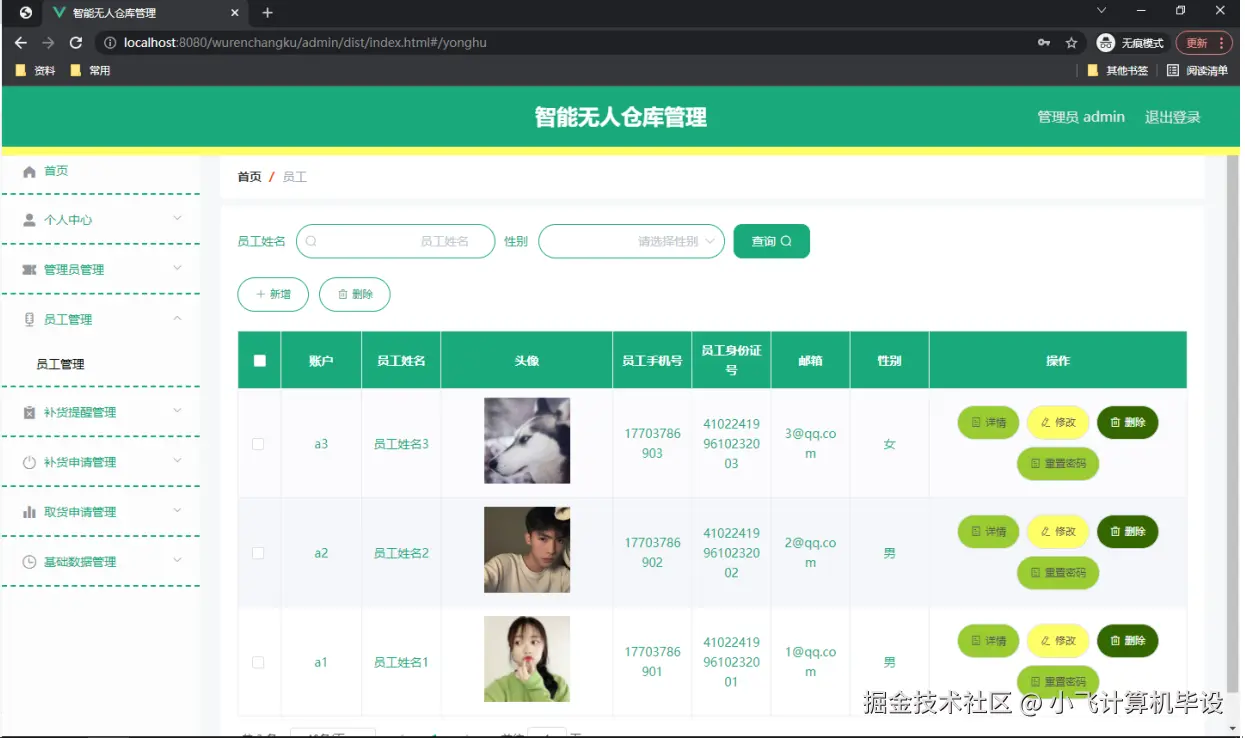Click 详情 button for account a1
Image resolution: width=1245 pixels, height=738 pixels.
[988, 641]
